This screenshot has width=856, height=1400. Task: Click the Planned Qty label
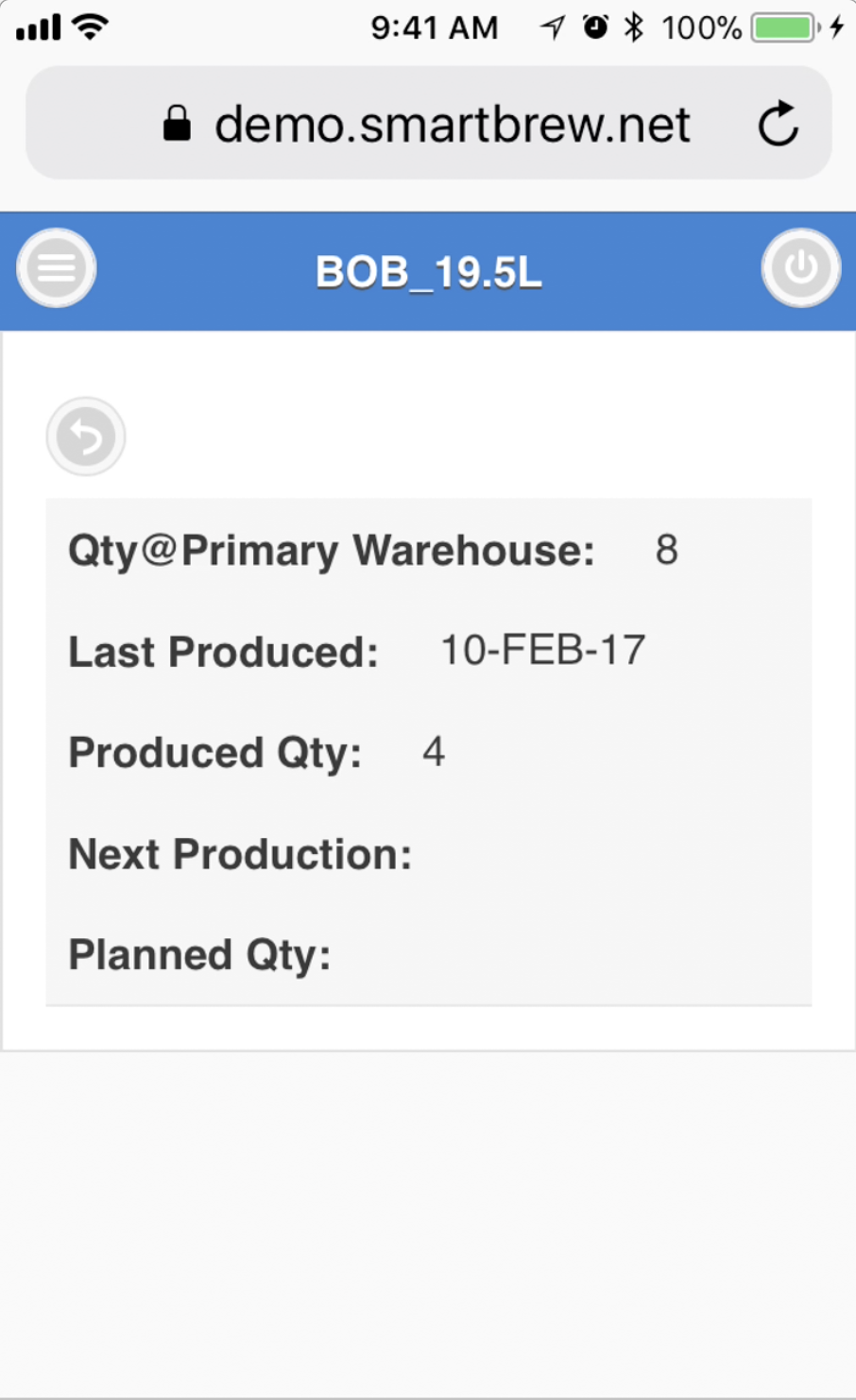coord(199,955)
